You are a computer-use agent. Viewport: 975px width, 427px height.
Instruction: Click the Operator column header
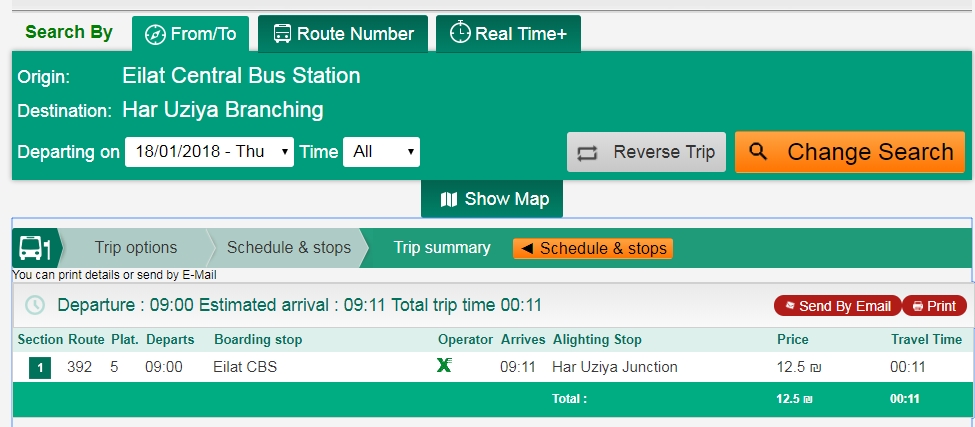click(465, 339)
